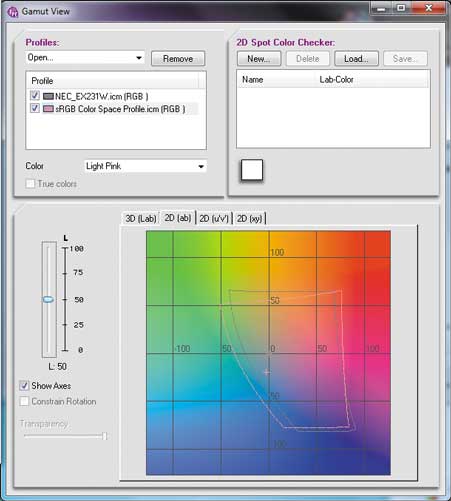Uncheck the sRGB Color Space Profile checkbox
The width and height of the screenshot is (451, 501).
[35, 108]
